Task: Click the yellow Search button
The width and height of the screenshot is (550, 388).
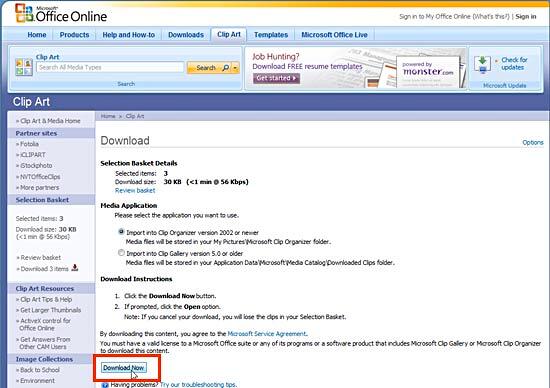Action: (213, 67)
